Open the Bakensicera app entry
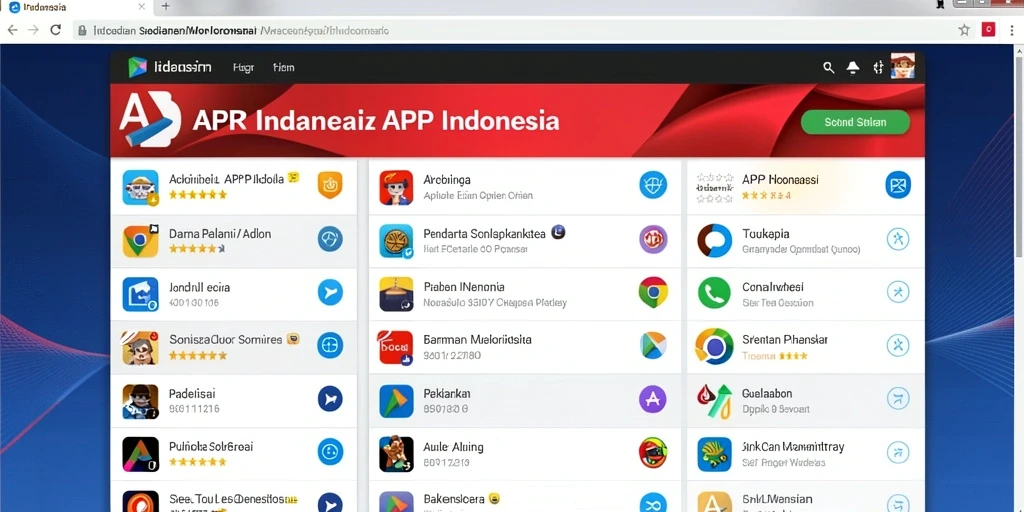1024x512 pixels. [x=524, y=498]
